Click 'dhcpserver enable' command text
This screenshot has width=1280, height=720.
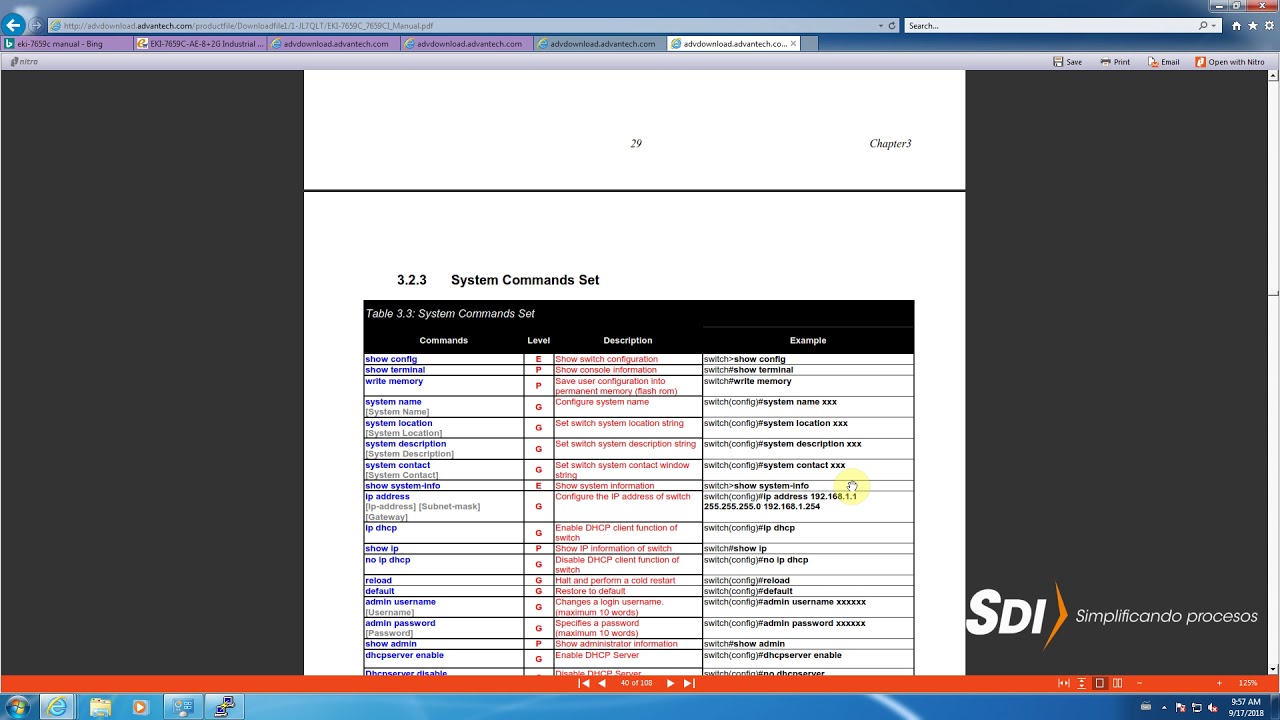[404, 655]
